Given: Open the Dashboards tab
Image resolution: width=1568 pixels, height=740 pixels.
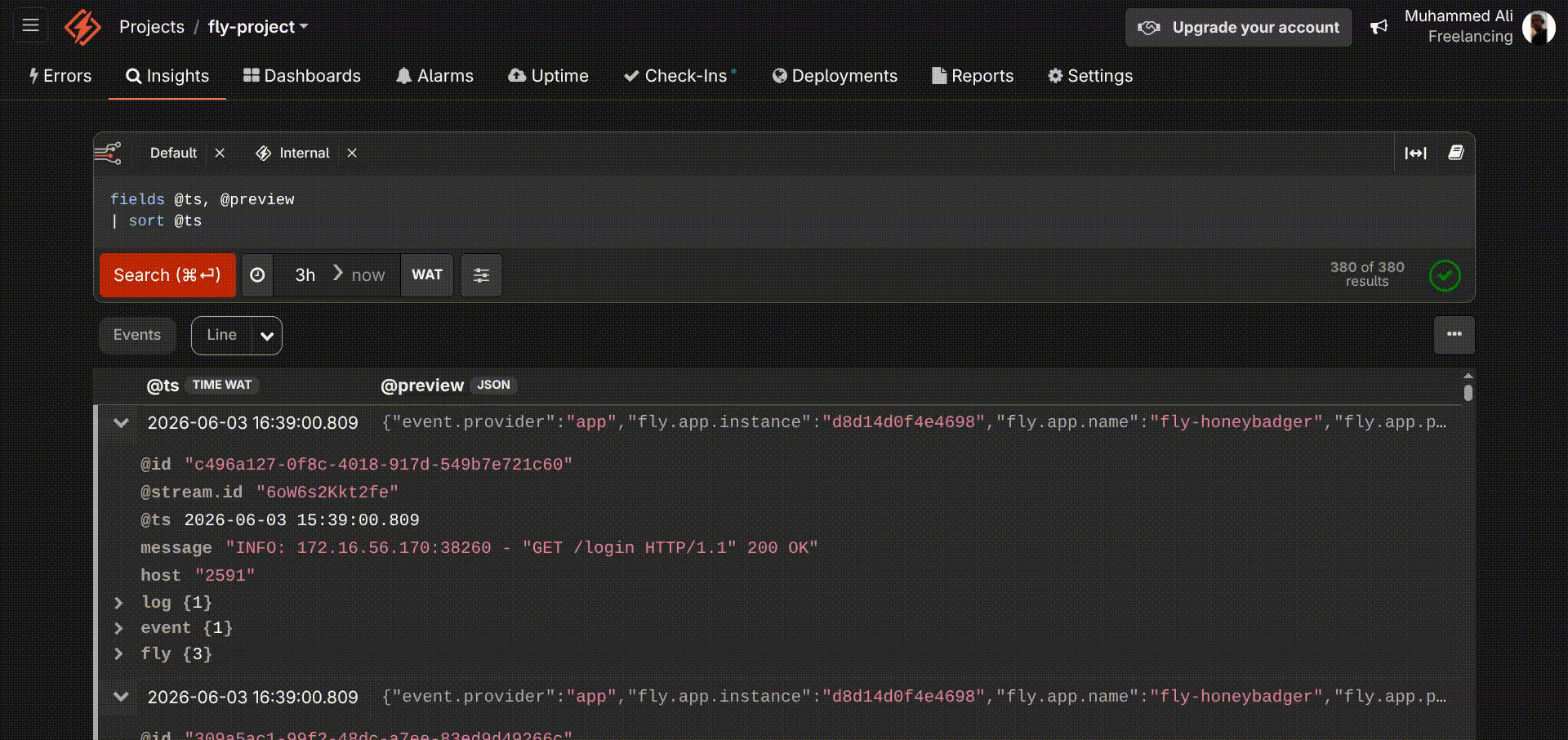Looking at the screenshot, I should [302, 76].
